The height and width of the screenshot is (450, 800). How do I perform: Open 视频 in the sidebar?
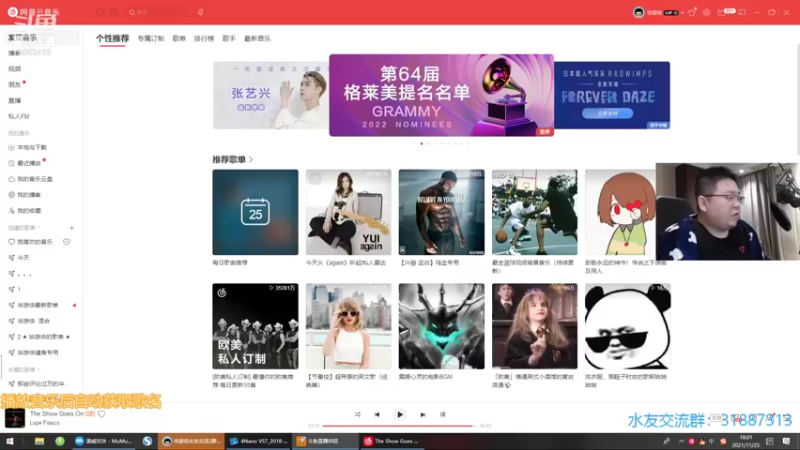coord(14,68)
